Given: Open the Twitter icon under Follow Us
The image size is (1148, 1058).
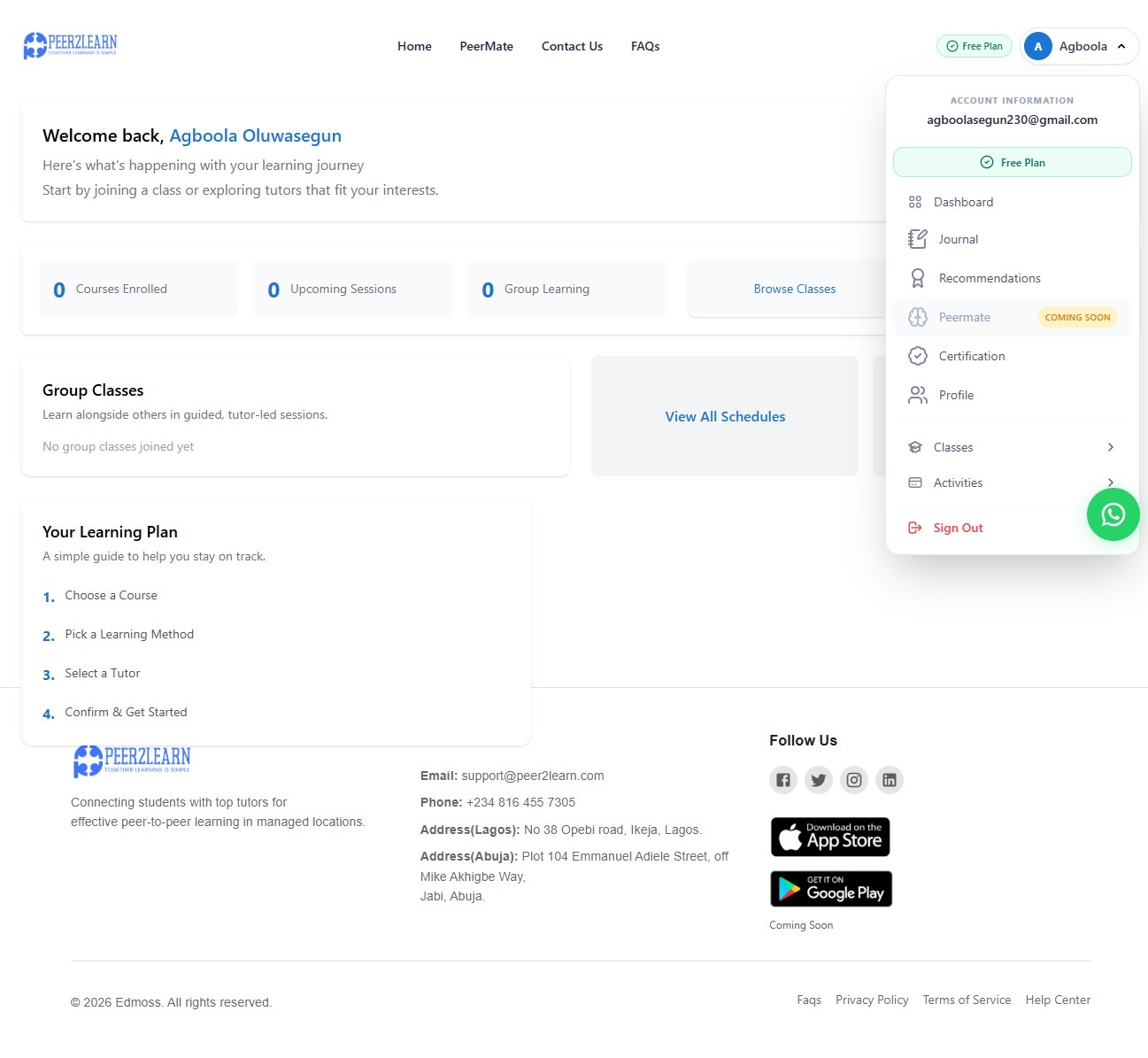Looking at the screenshot, I should click(x=819, y=780).
